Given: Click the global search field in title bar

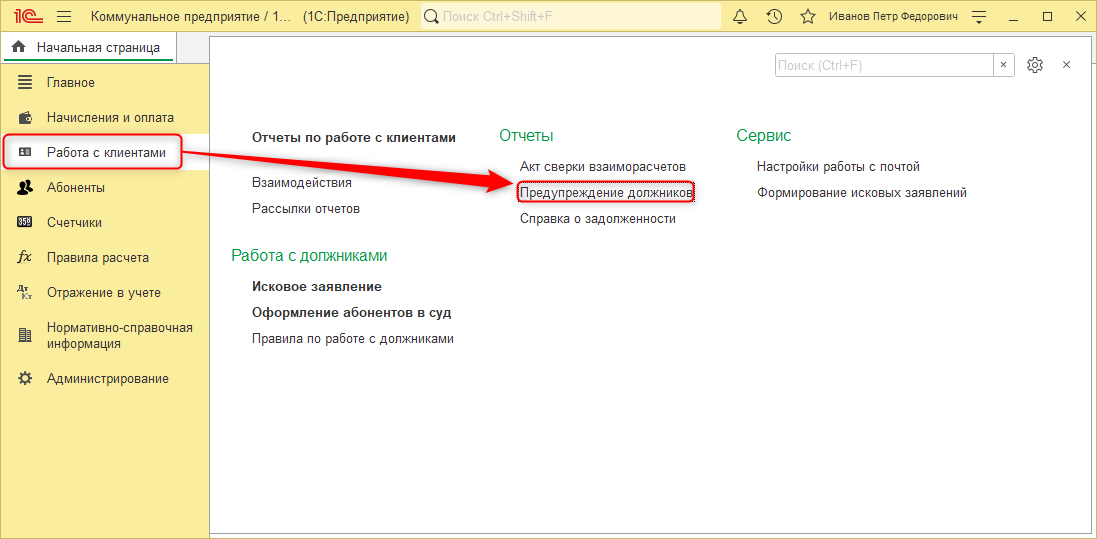Looking at the screenshot, I should (570, 17).
